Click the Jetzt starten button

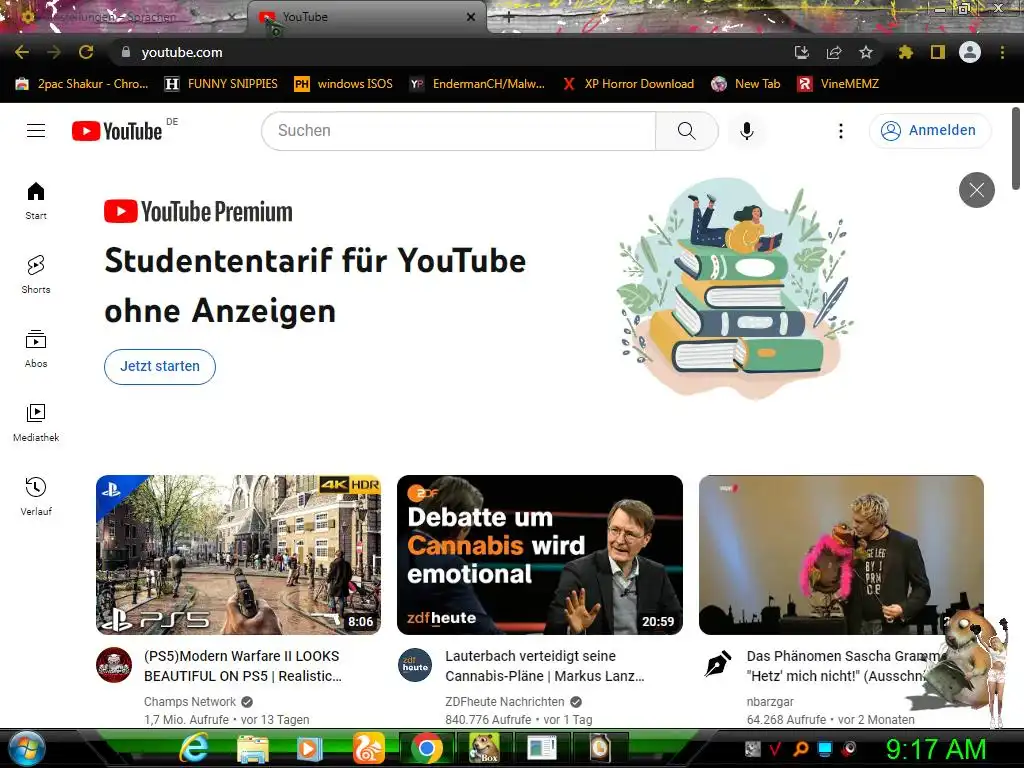point(160,366)
